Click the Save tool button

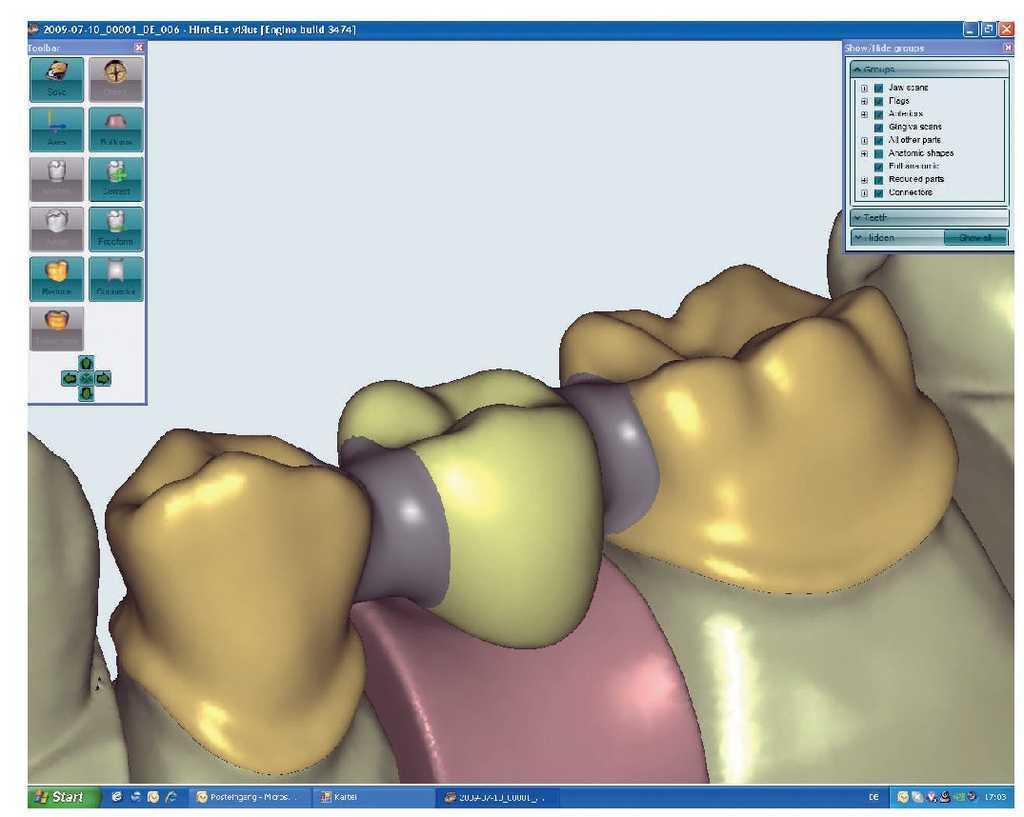point(56,78)
